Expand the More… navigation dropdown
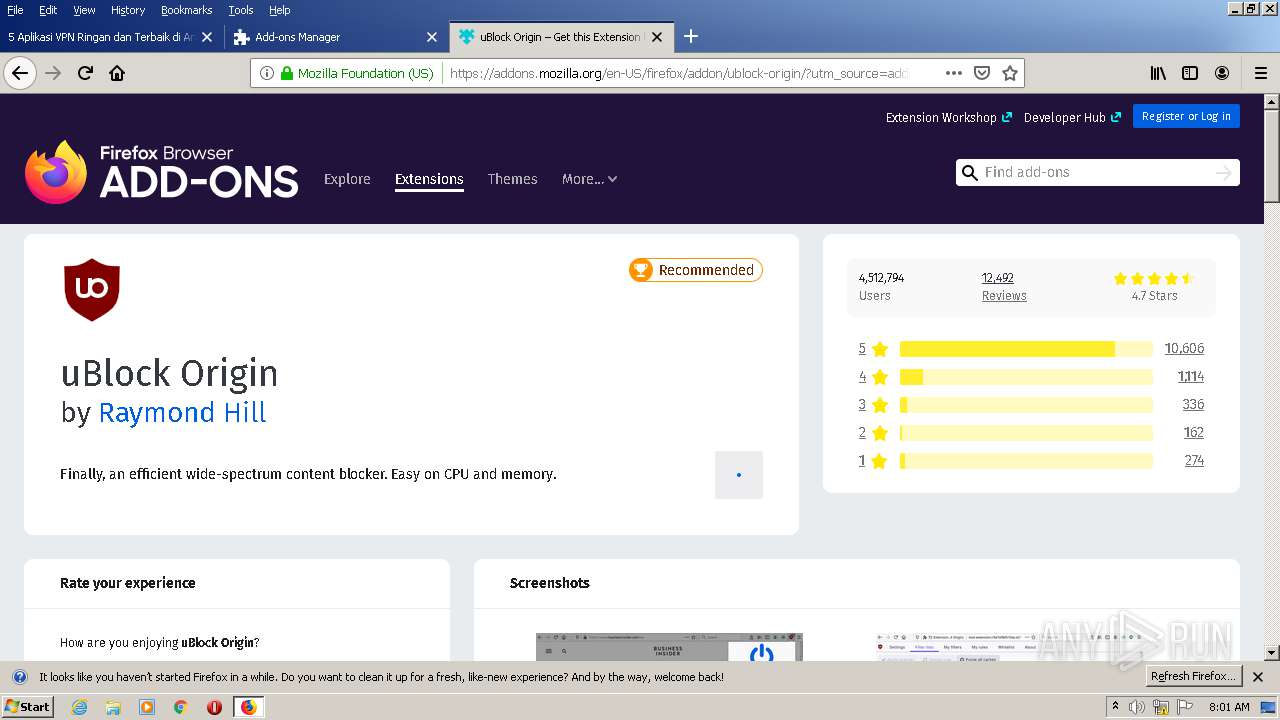Image resolution: width=1280 pixels, height=720 pixels. (x=589, y=179)
